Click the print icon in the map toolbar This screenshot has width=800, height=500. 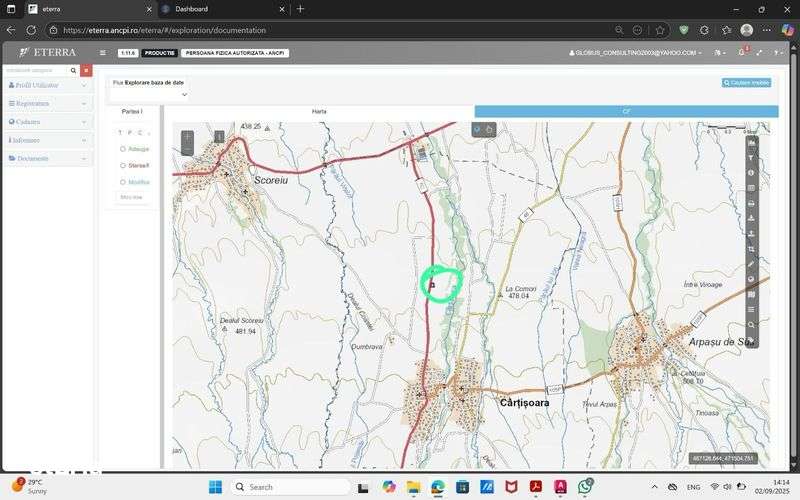pos(751,204)
